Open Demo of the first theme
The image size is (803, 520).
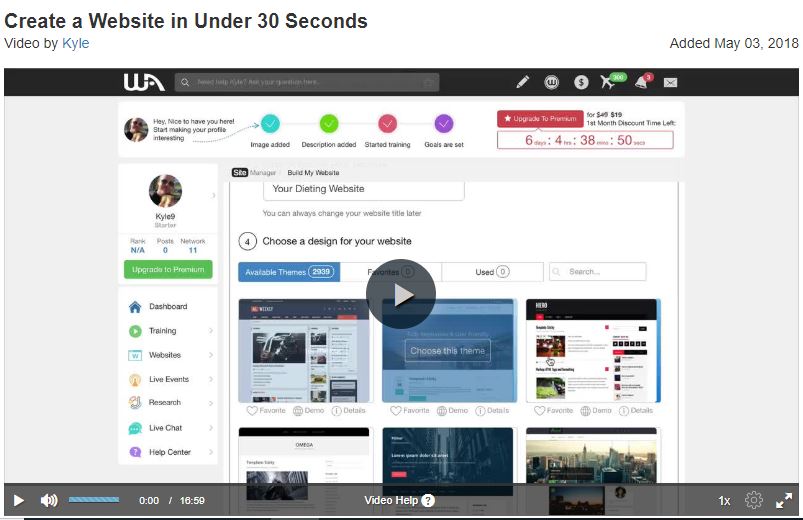(308, 410)
